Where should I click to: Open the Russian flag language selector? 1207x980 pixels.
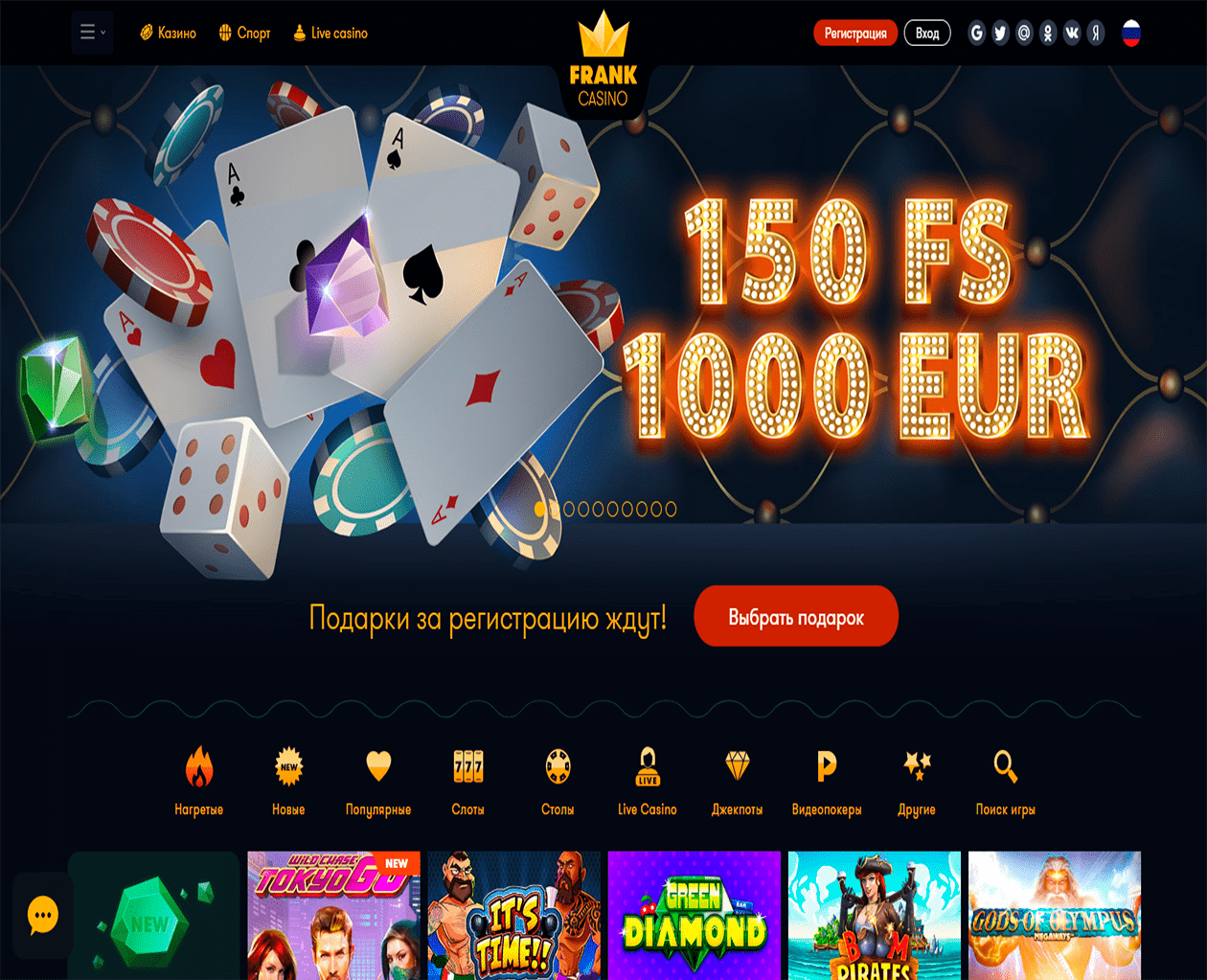pyautogui.click(x=1131, y=34)
